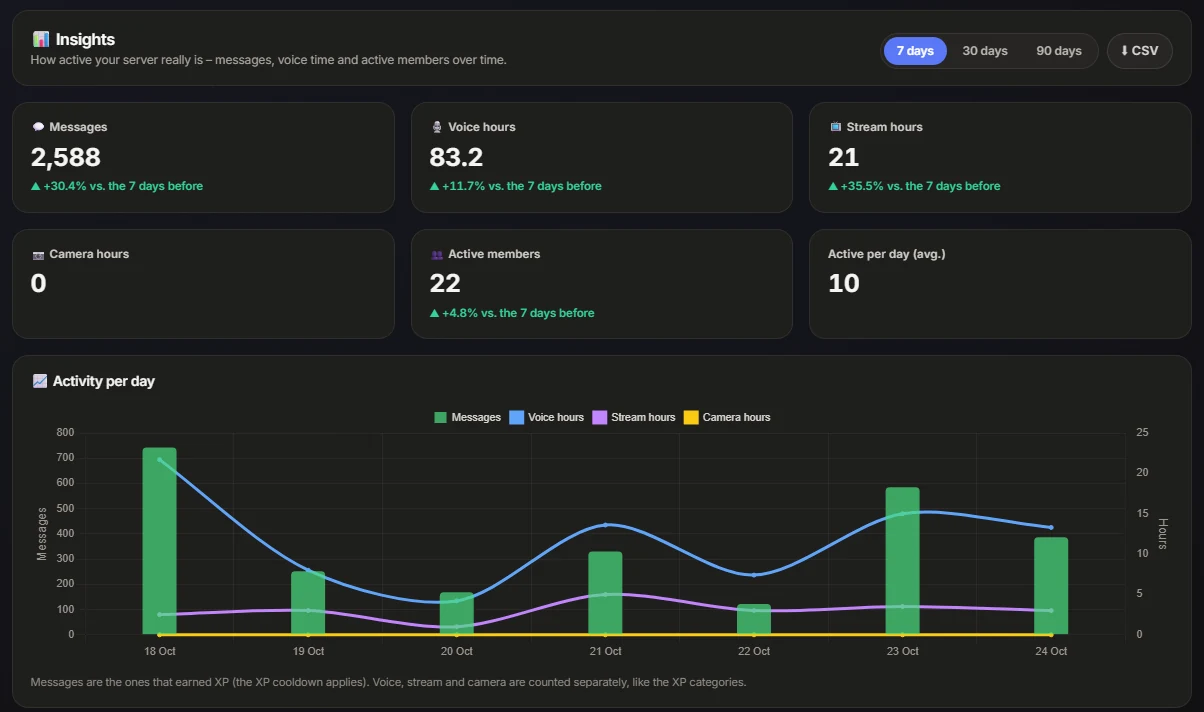Screen dimensions: 1204x712
Task: Click the Messages speech bubble icon
Action: (38, 127)
